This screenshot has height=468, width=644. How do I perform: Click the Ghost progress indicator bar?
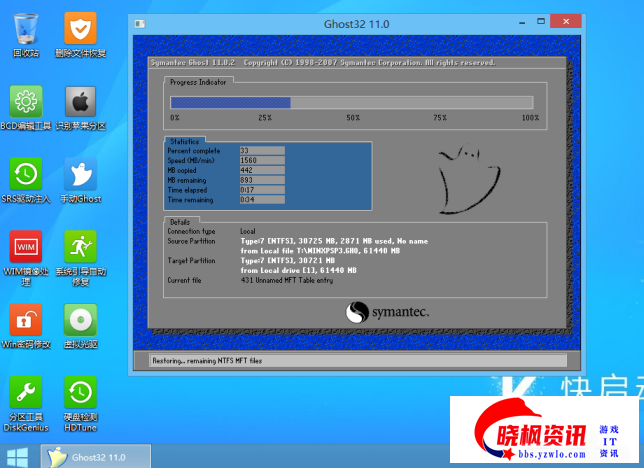pos(351,102)
